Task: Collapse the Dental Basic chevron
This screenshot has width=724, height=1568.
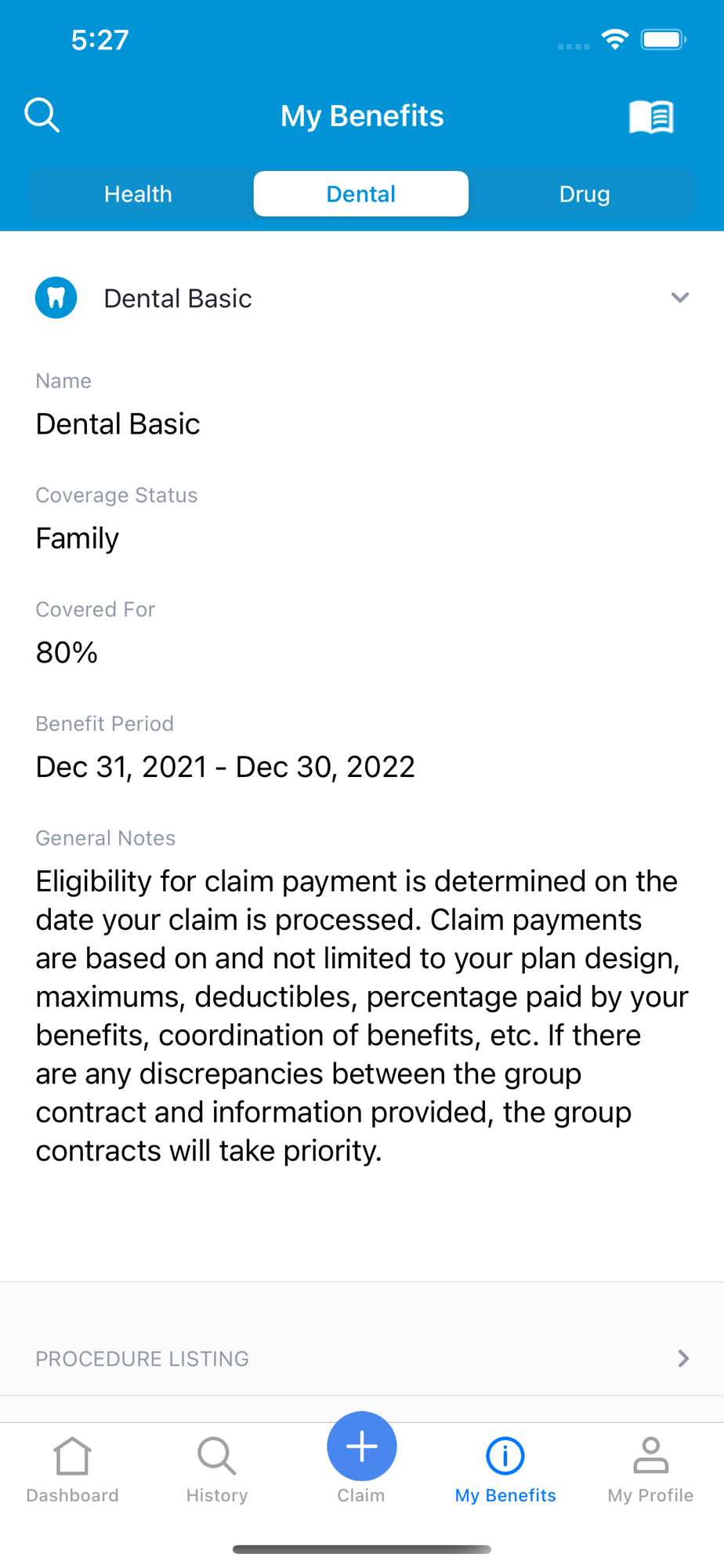Action: point(680,298)
